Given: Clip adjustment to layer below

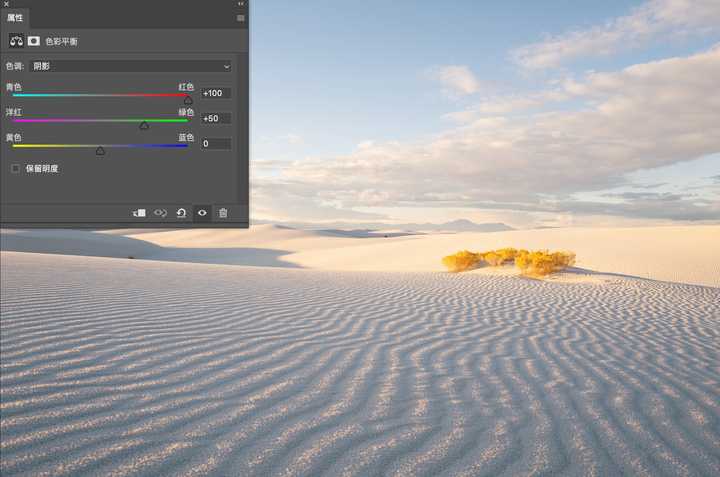Looking at the screenshot, I should coord(139,213).
